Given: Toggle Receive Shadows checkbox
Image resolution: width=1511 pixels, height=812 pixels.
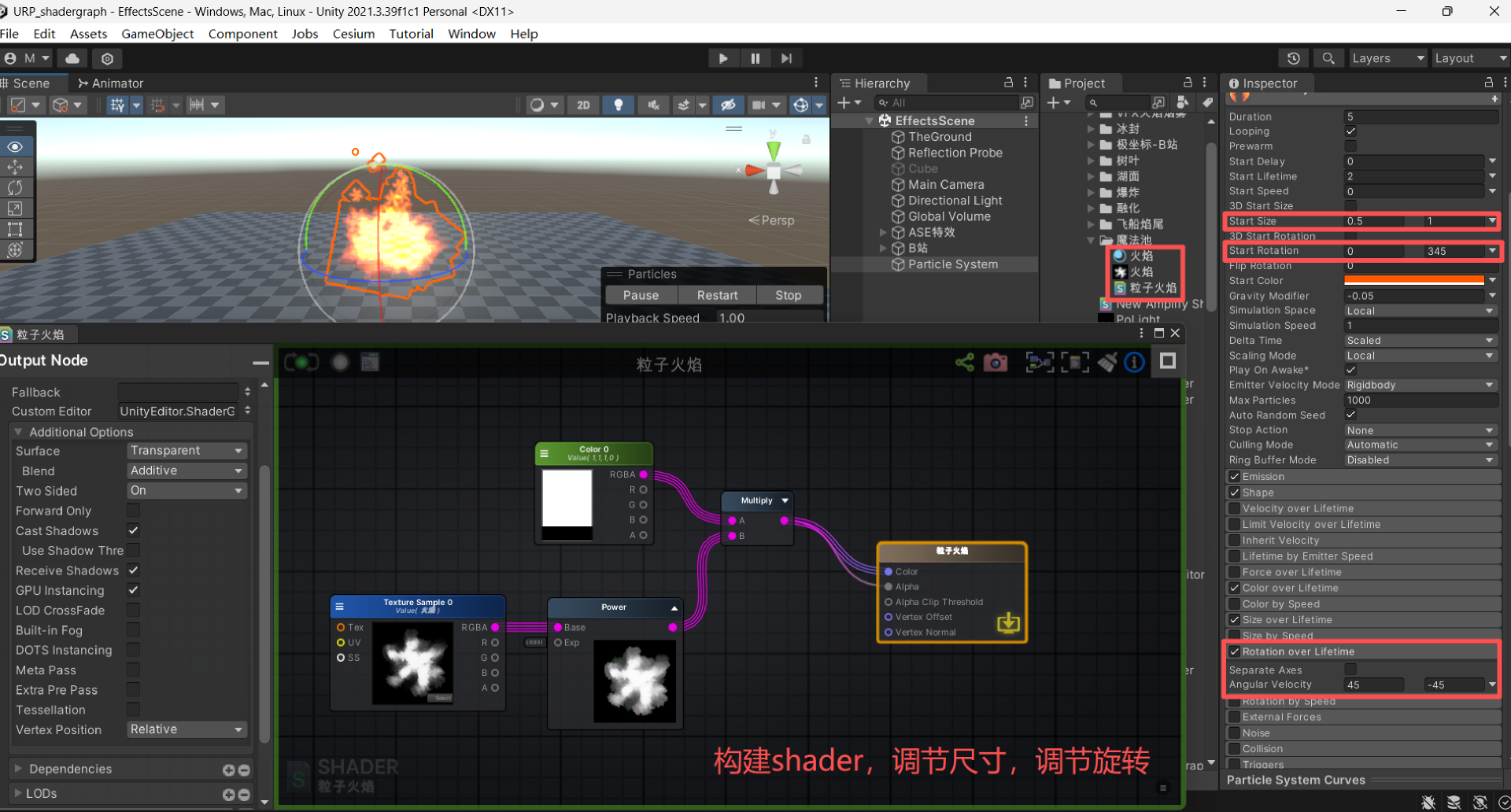Looking at the screenshot, I should point(134,570).
